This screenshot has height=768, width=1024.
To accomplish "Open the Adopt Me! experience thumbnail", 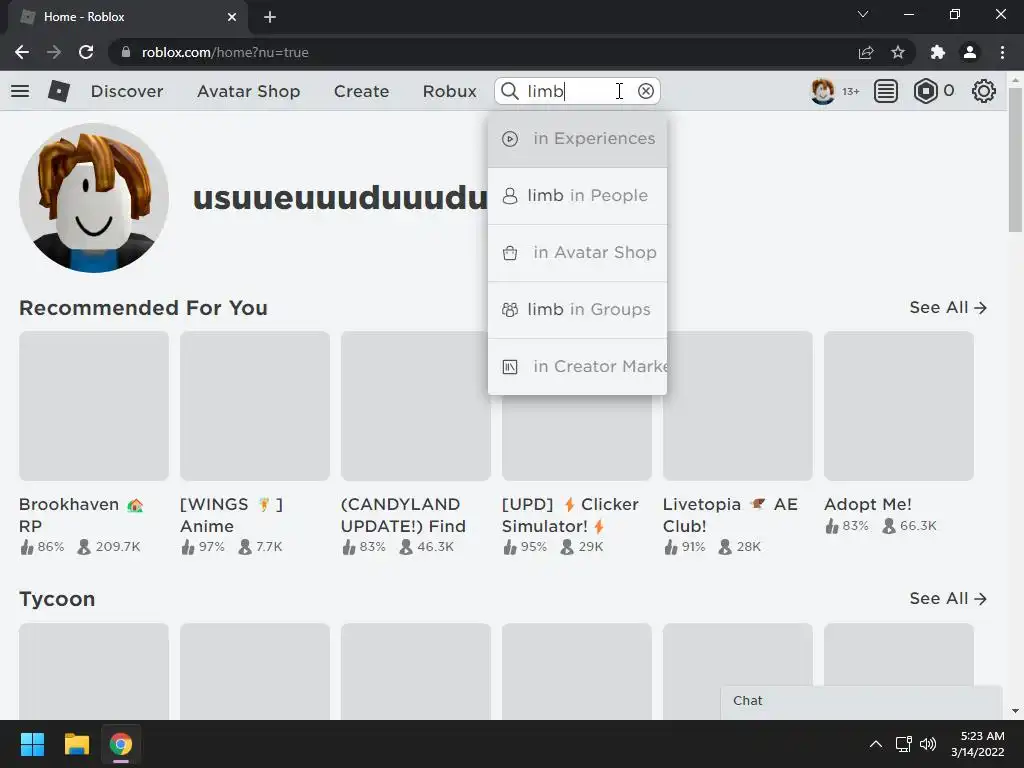I will tap(899, 406).
